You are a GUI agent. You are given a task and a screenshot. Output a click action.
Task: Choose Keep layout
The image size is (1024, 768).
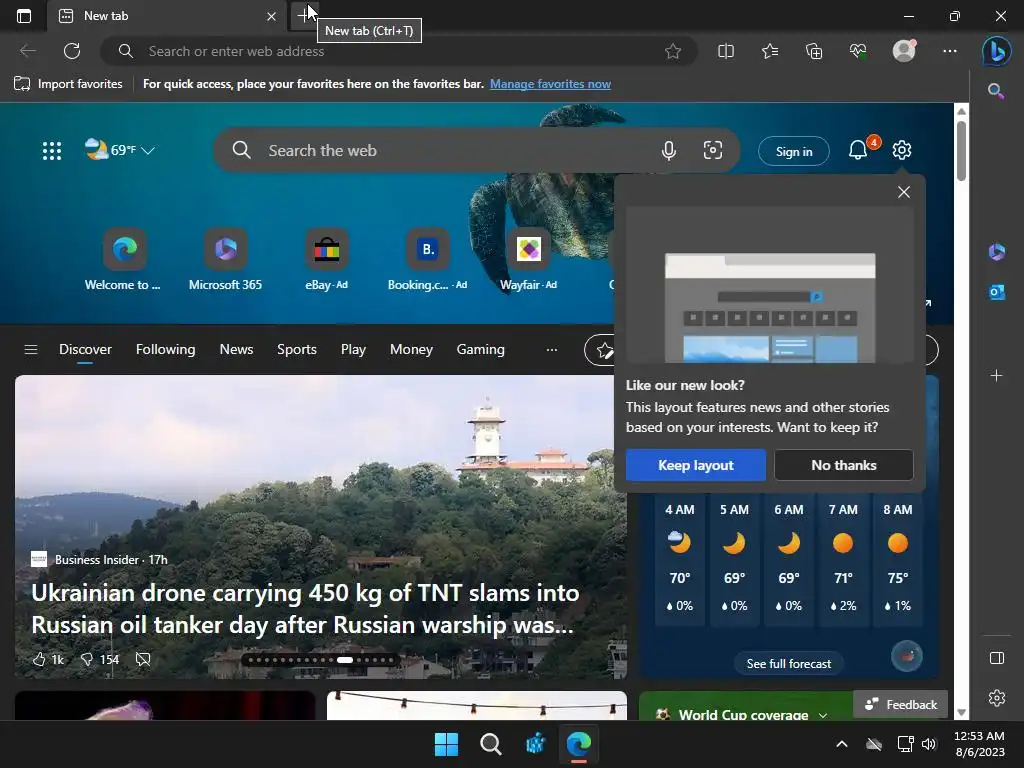(696, 465)
